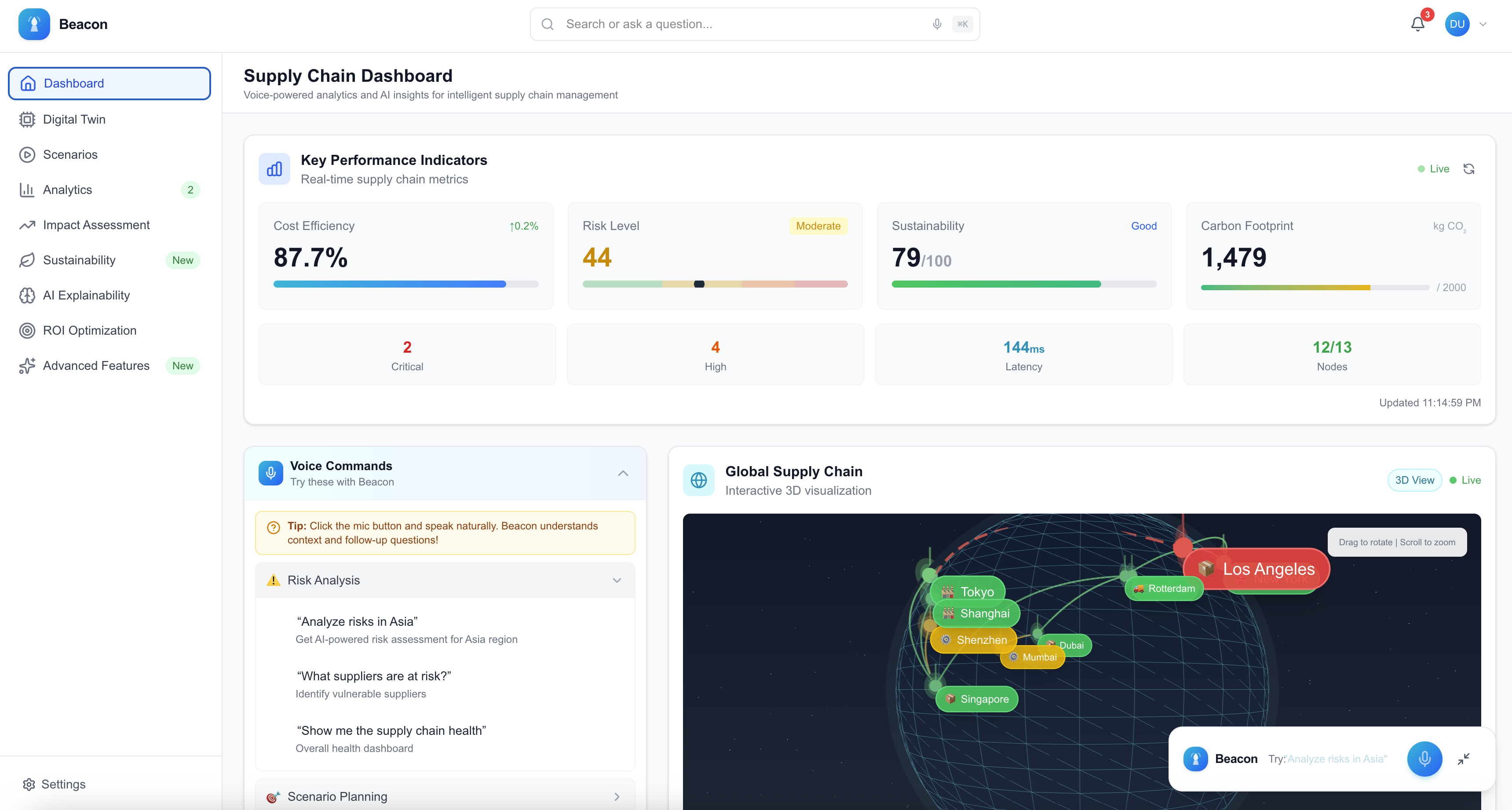Screen dimensions: 1512x810
Task: Click the Global Supply Chain globe icon
Action: (x=698, y=480)
